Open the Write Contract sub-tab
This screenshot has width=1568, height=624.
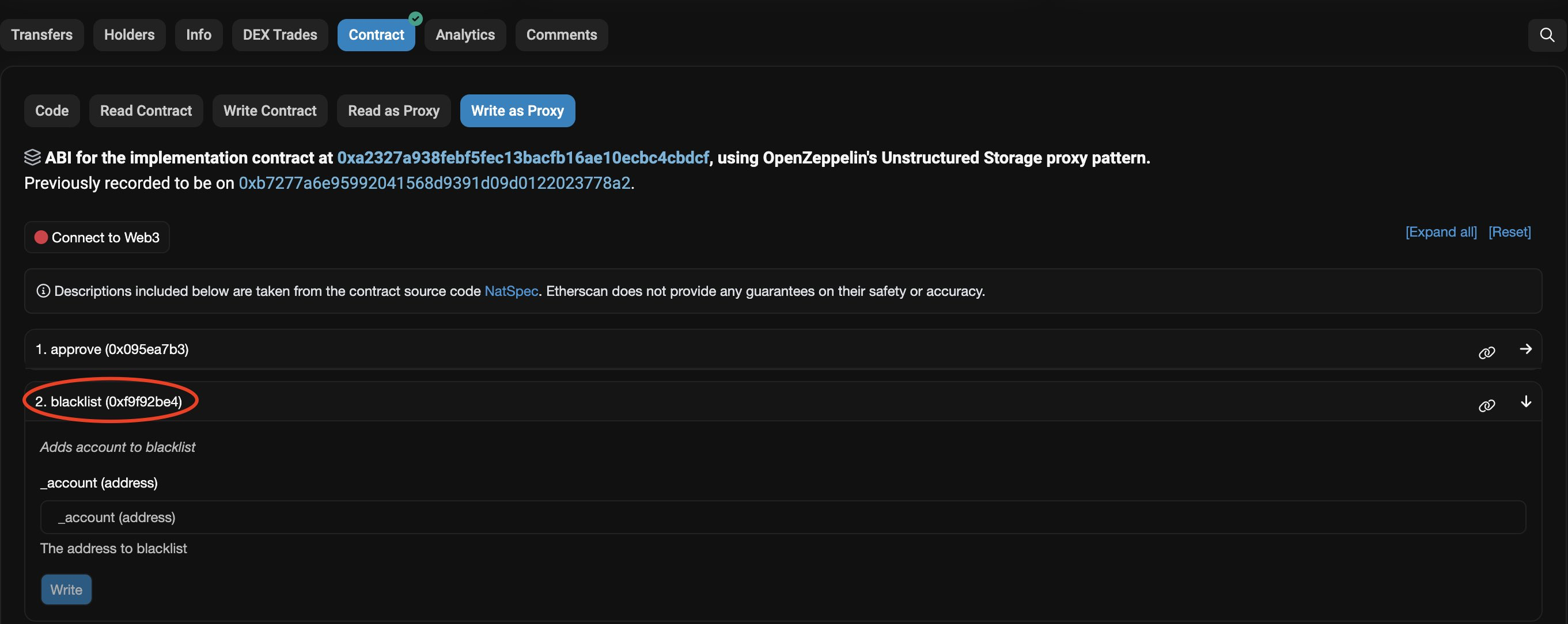[270, 111]
